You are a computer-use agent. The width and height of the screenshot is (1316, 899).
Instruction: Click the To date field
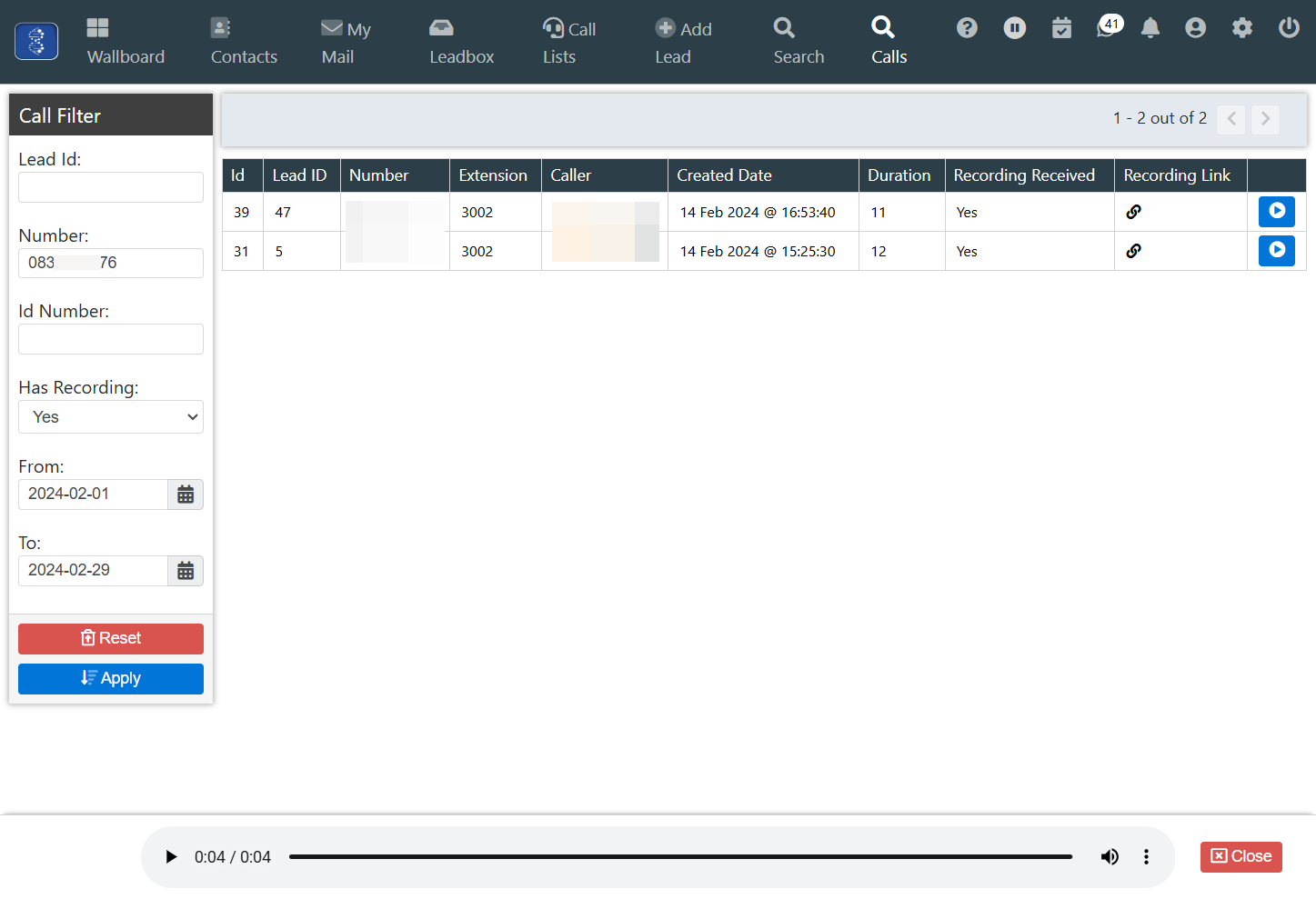(93, 571)
